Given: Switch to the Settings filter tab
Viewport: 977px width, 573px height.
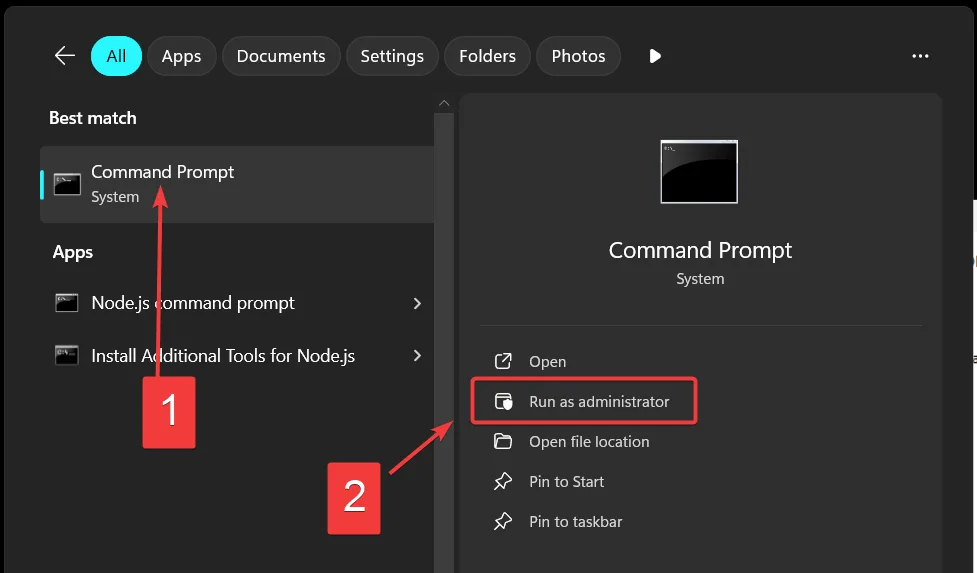Looking at the screenshot, I should click(392, 56).
